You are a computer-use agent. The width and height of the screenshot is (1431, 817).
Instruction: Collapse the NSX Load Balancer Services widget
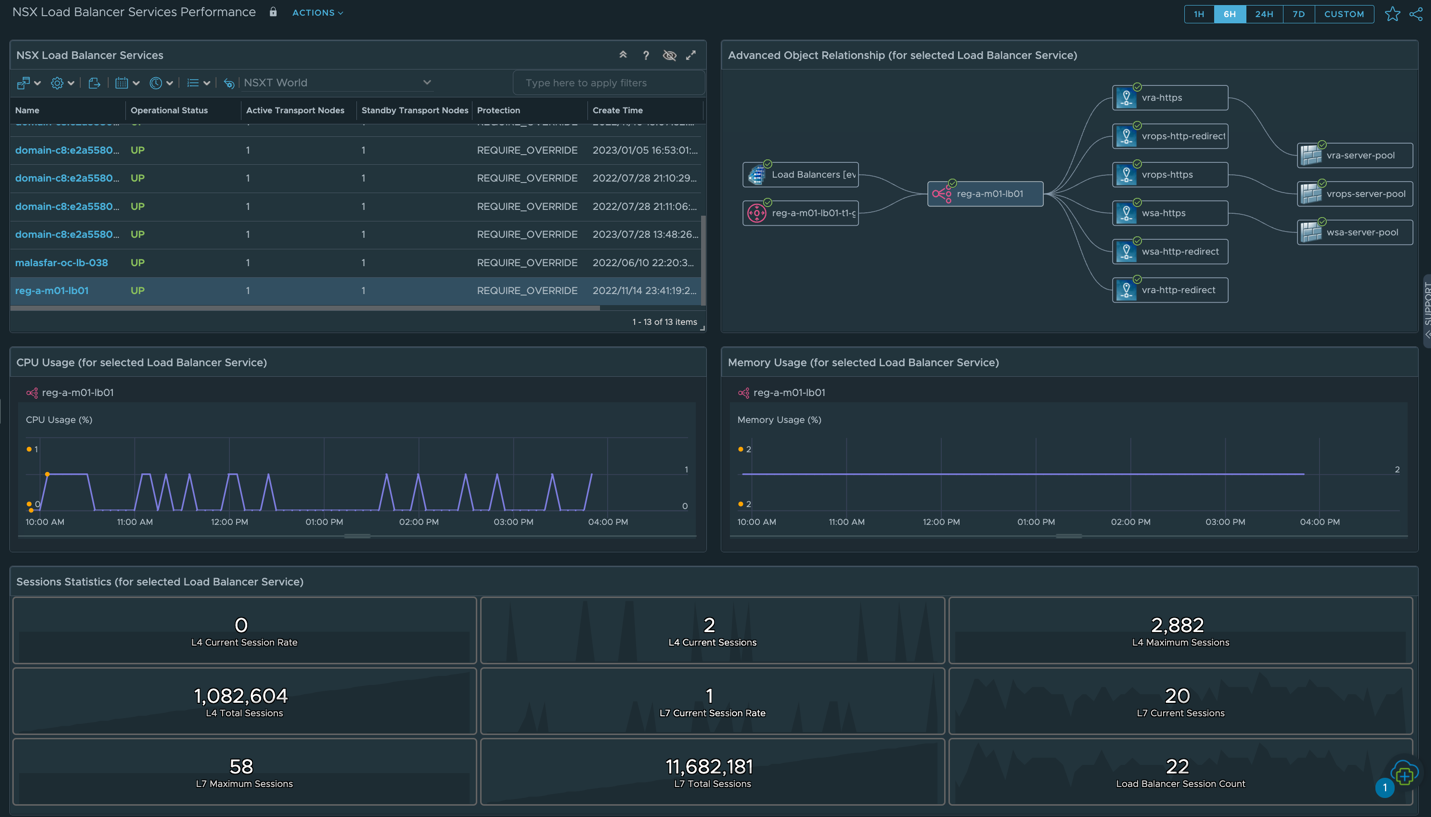point(623,55)
